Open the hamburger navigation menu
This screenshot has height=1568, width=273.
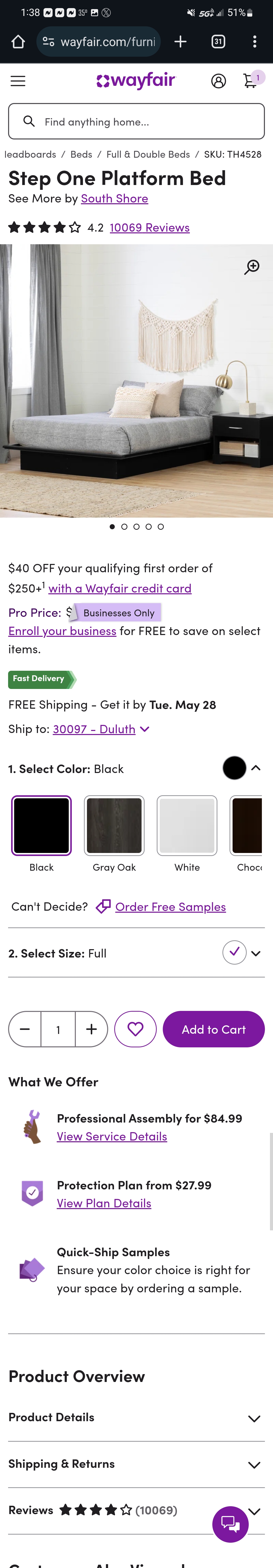coord(18,81)
